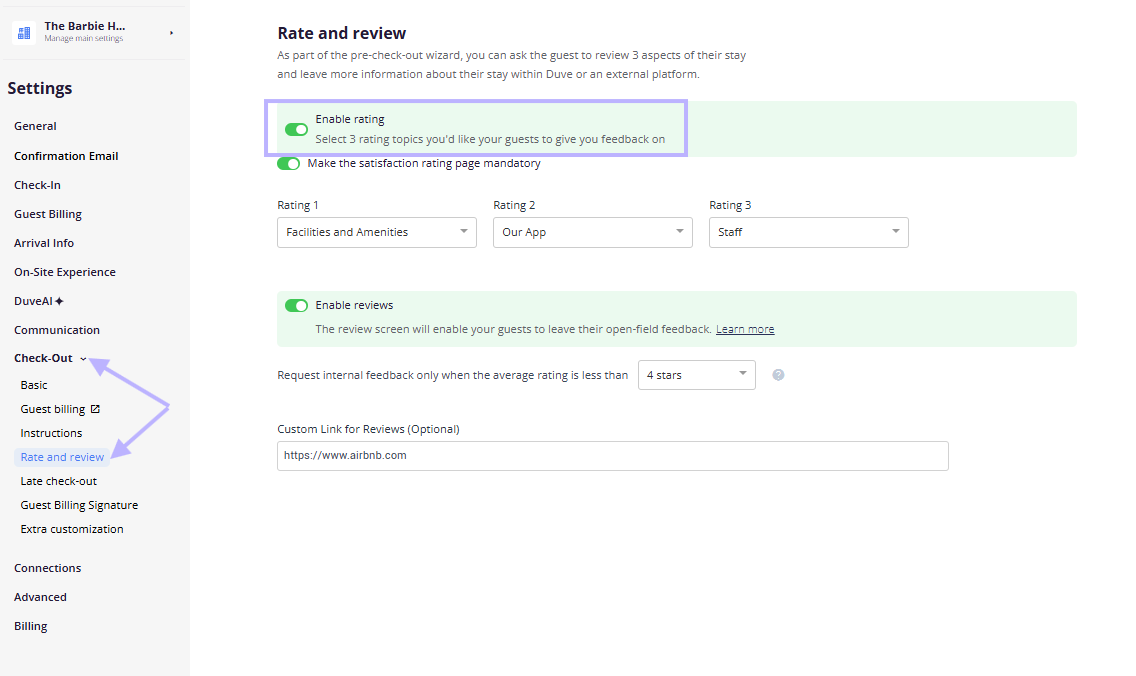
Task: Go to Connections settings
Action: [x=47, y=568]
